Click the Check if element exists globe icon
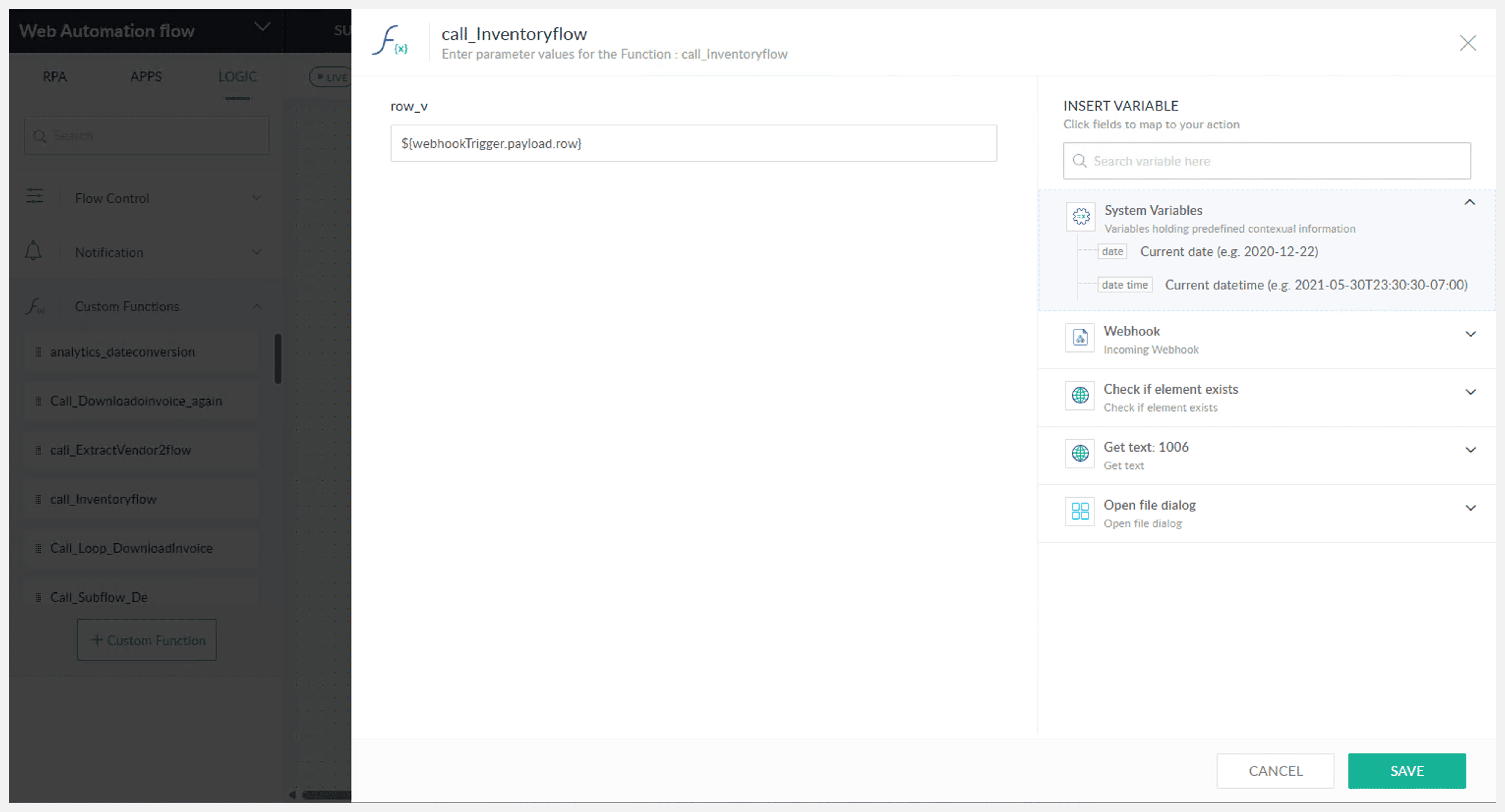The height and width of the screenshot is (812, 1505). click(1080, 395)
